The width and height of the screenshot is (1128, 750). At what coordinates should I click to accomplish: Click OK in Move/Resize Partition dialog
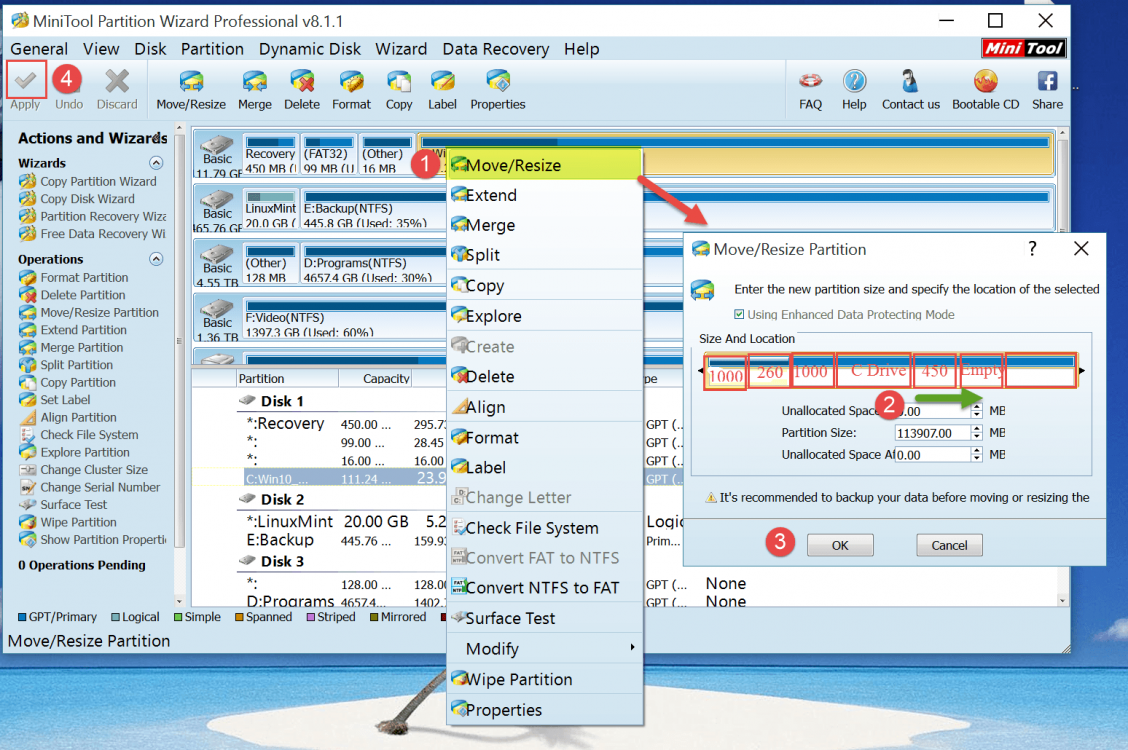click(x=840, y=545)
